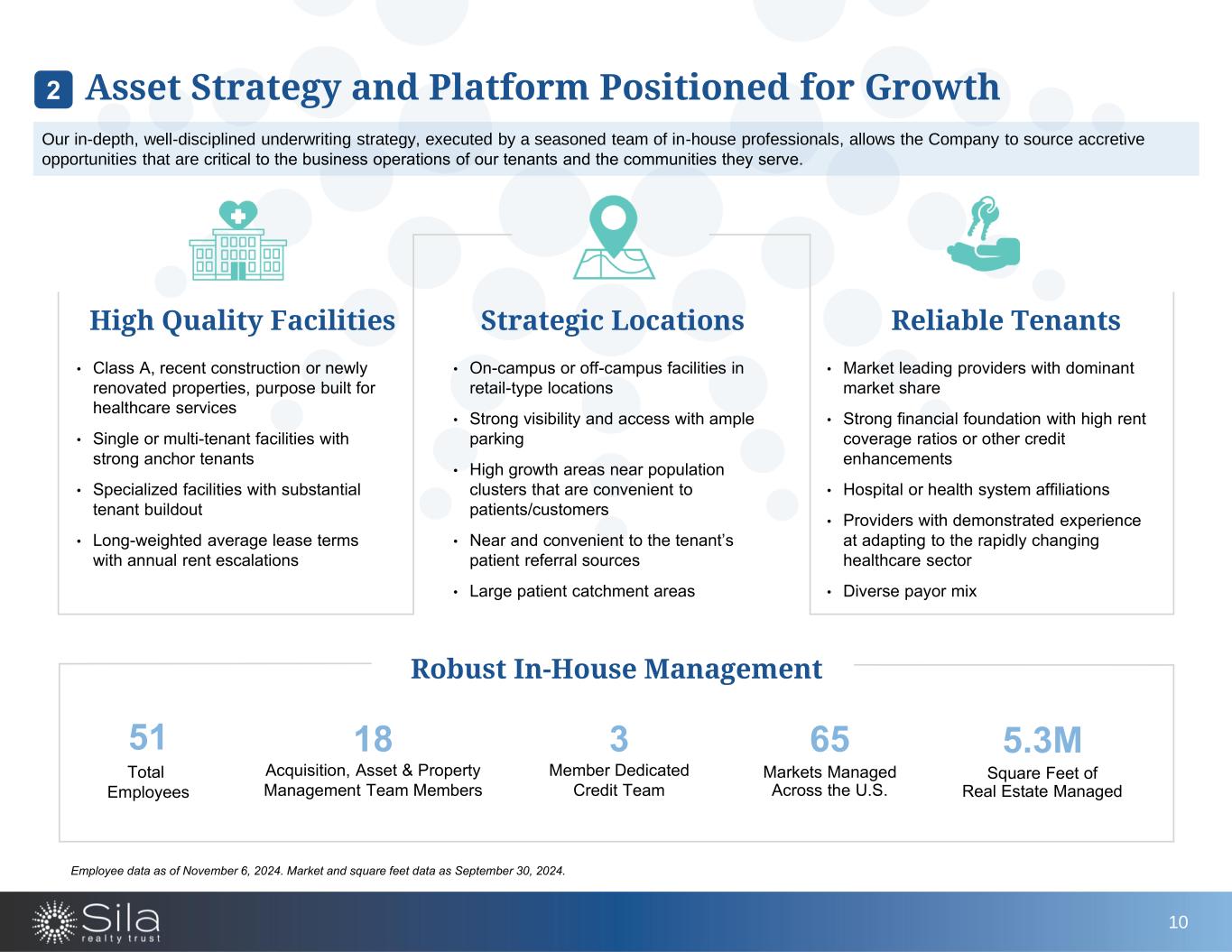1232x952 pixels.
Task: Select the Reliable Tenants heading
Action: click(x=1005, y=320)
